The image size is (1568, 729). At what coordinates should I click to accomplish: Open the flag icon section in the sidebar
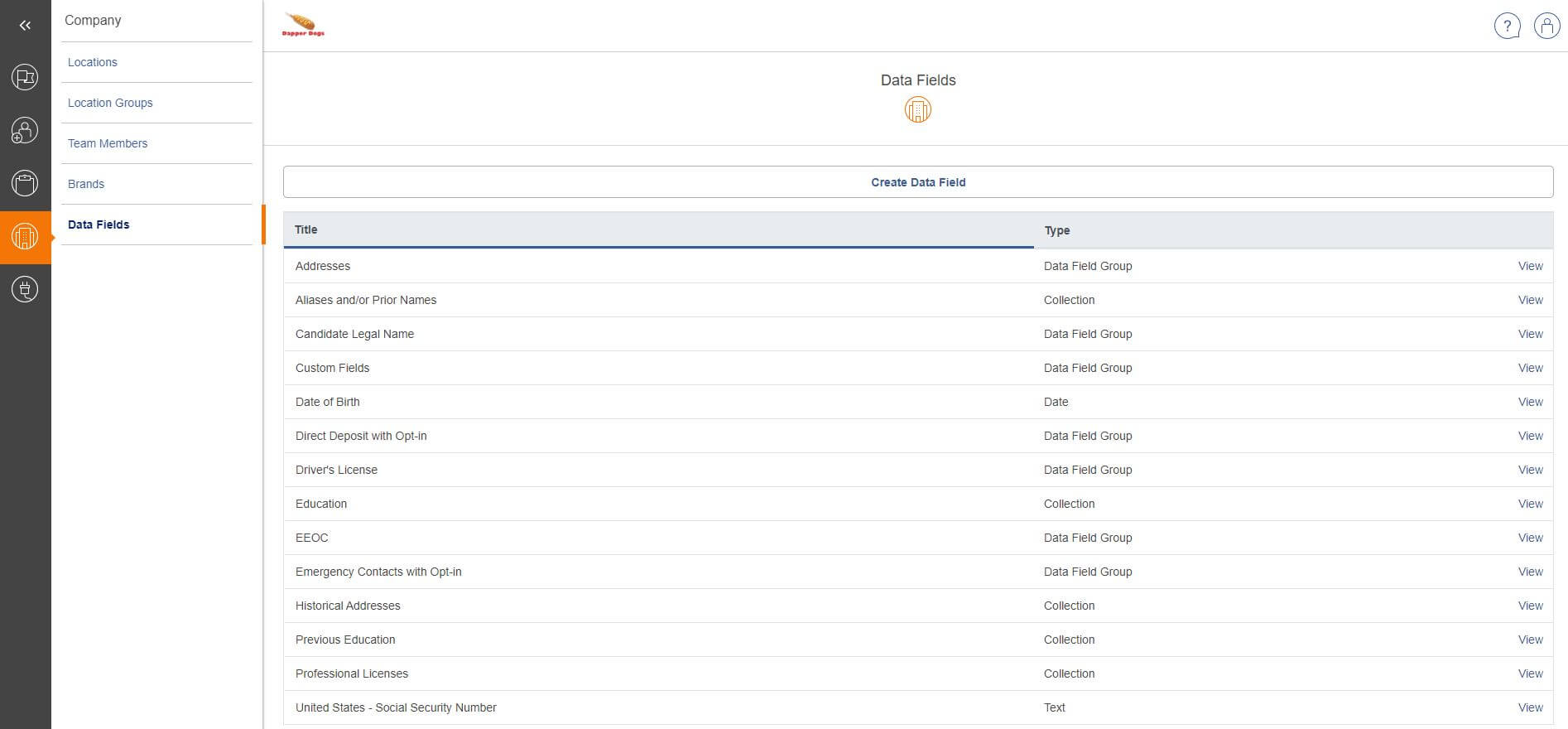pyautogui.click(x=25, y=78)
